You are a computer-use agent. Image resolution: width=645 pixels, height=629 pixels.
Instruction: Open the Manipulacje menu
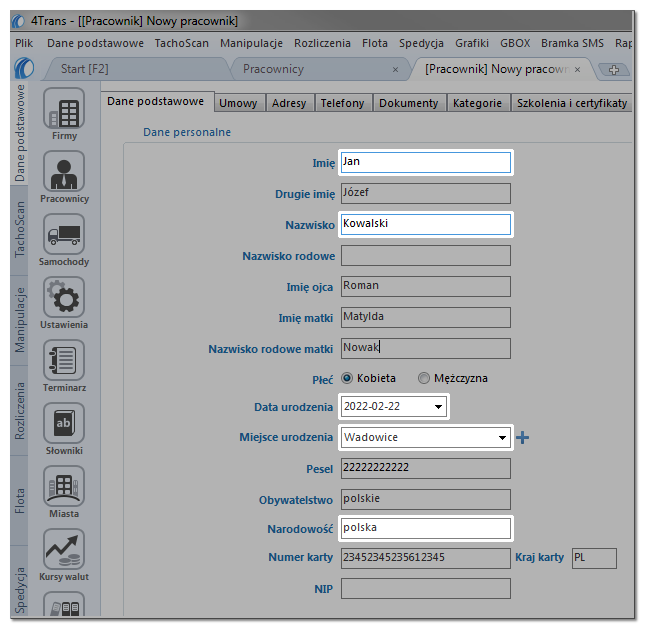tap(251, 43)
